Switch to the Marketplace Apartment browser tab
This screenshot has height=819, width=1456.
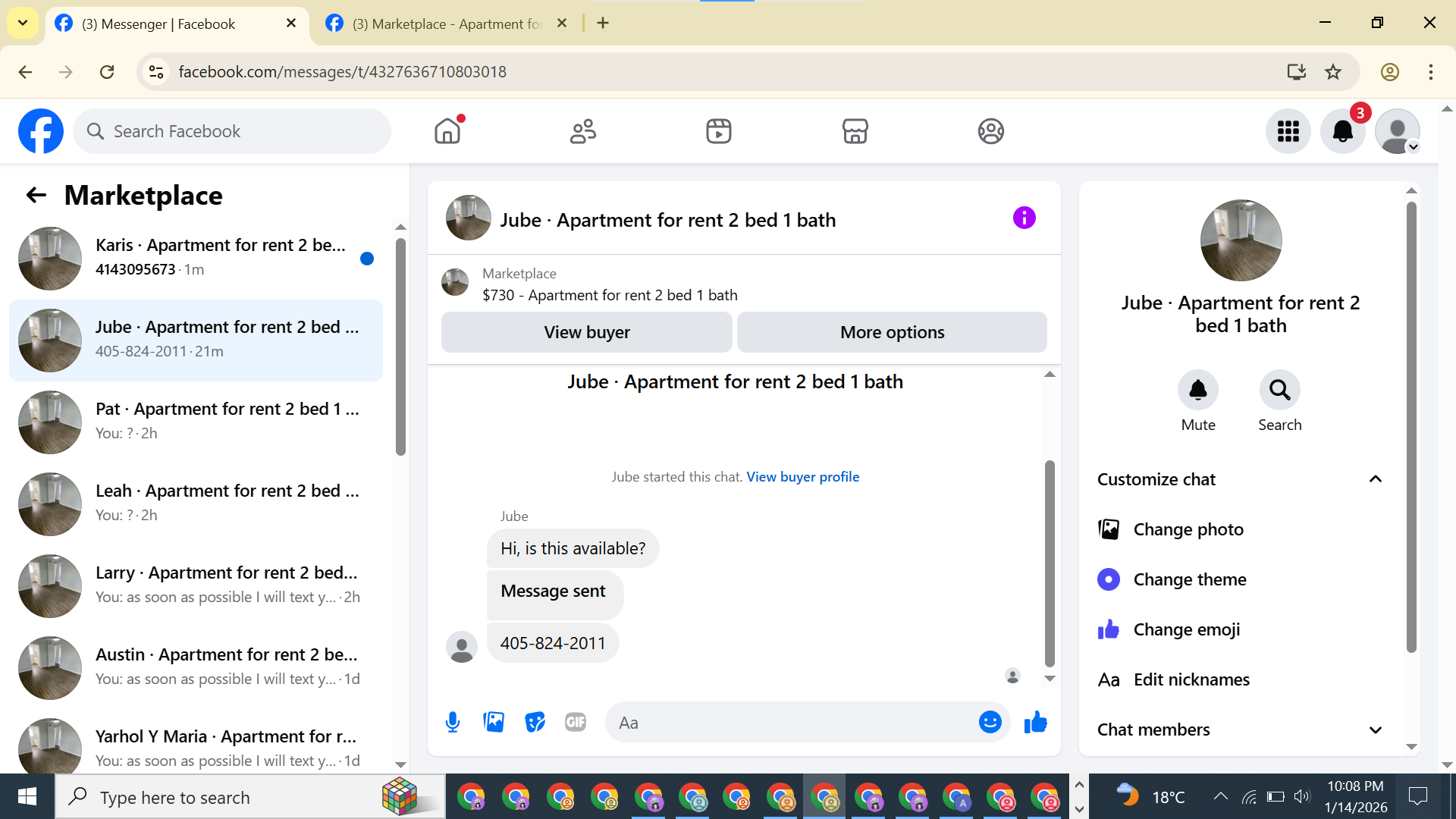447,24
